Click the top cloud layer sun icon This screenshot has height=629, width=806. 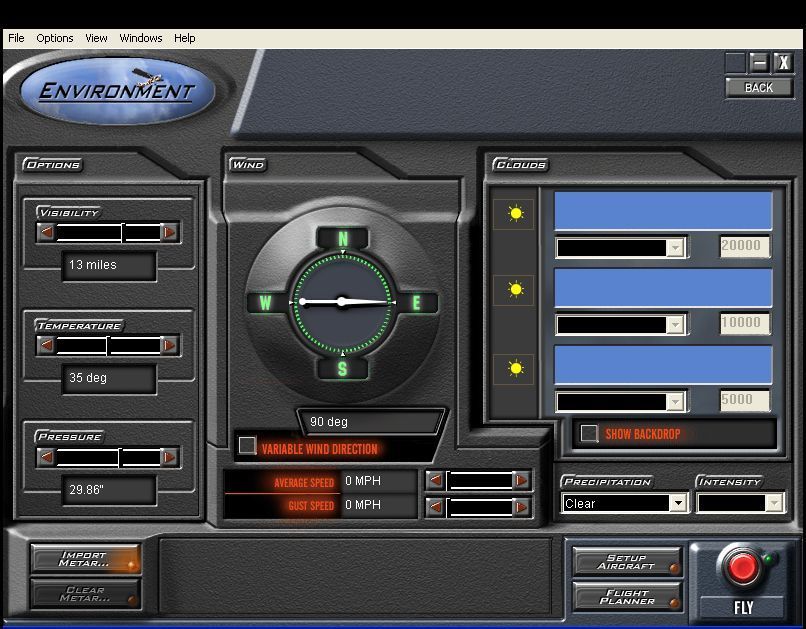pos(515,213)
